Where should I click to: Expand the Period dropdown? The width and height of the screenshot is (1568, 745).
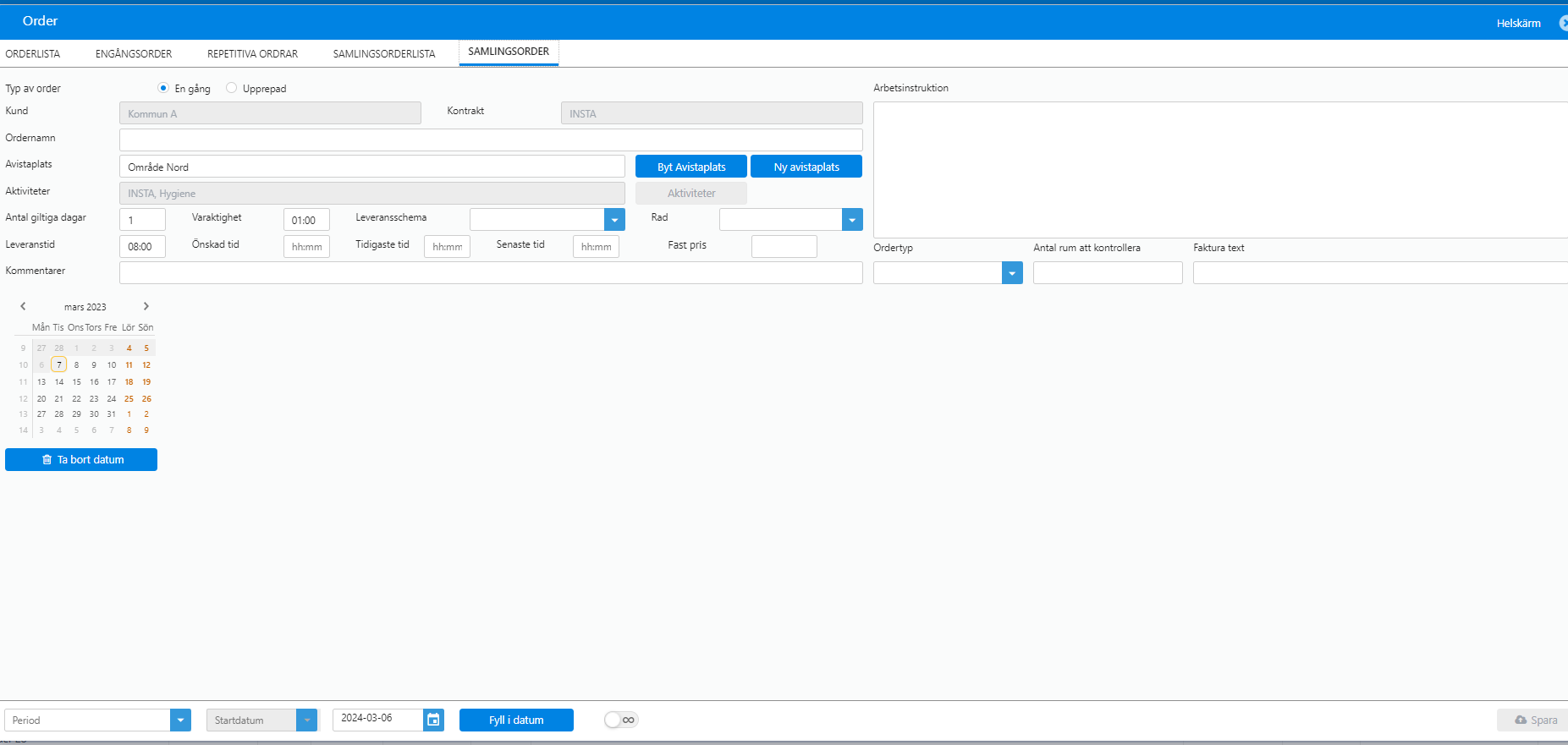pyautogui.click(x=180, y=720)
